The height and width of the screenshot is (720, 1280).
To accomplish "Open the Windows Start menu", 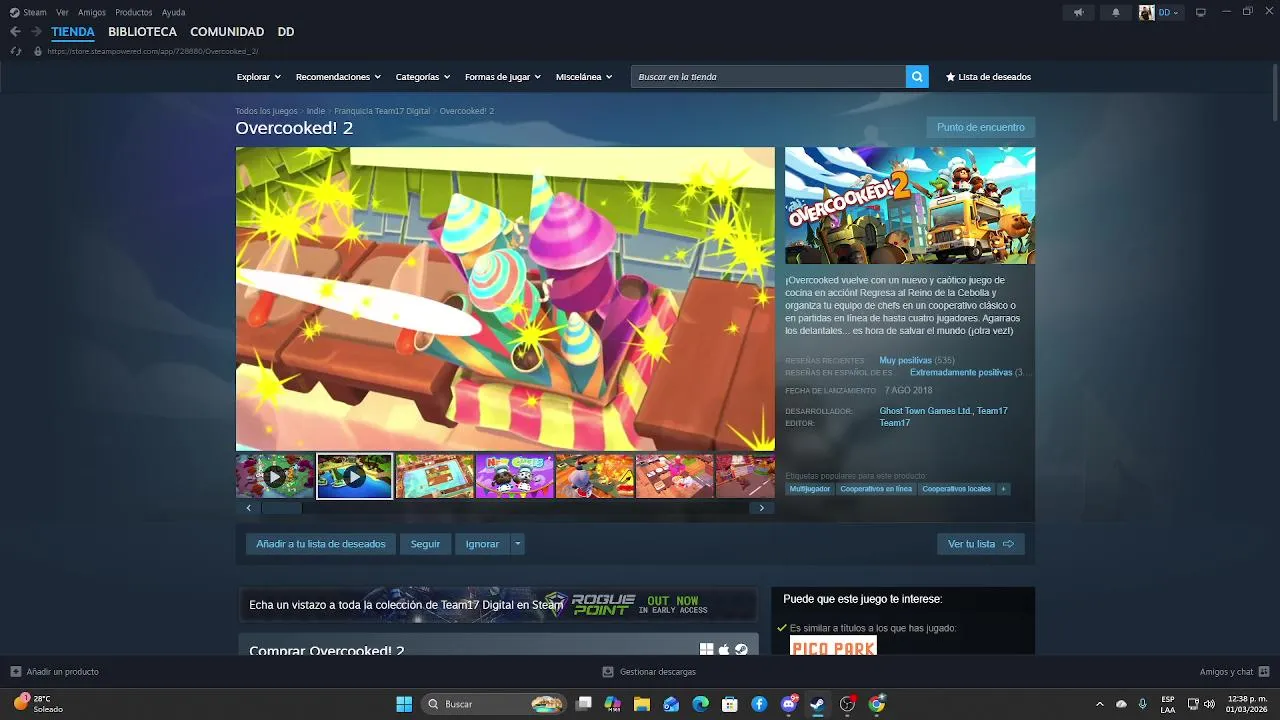I will (404, 704).
